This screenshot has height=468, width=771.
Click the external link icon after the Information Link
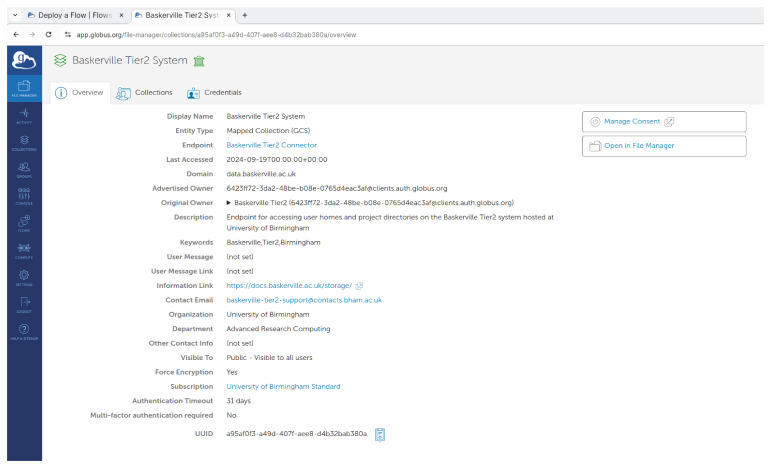click(x=359, y=286)
